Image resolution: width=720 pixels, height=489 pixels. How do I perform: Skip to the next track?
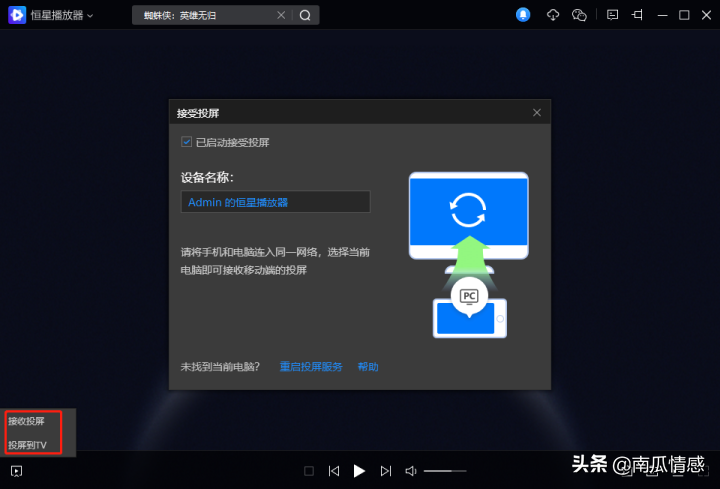tap(386, 471)
